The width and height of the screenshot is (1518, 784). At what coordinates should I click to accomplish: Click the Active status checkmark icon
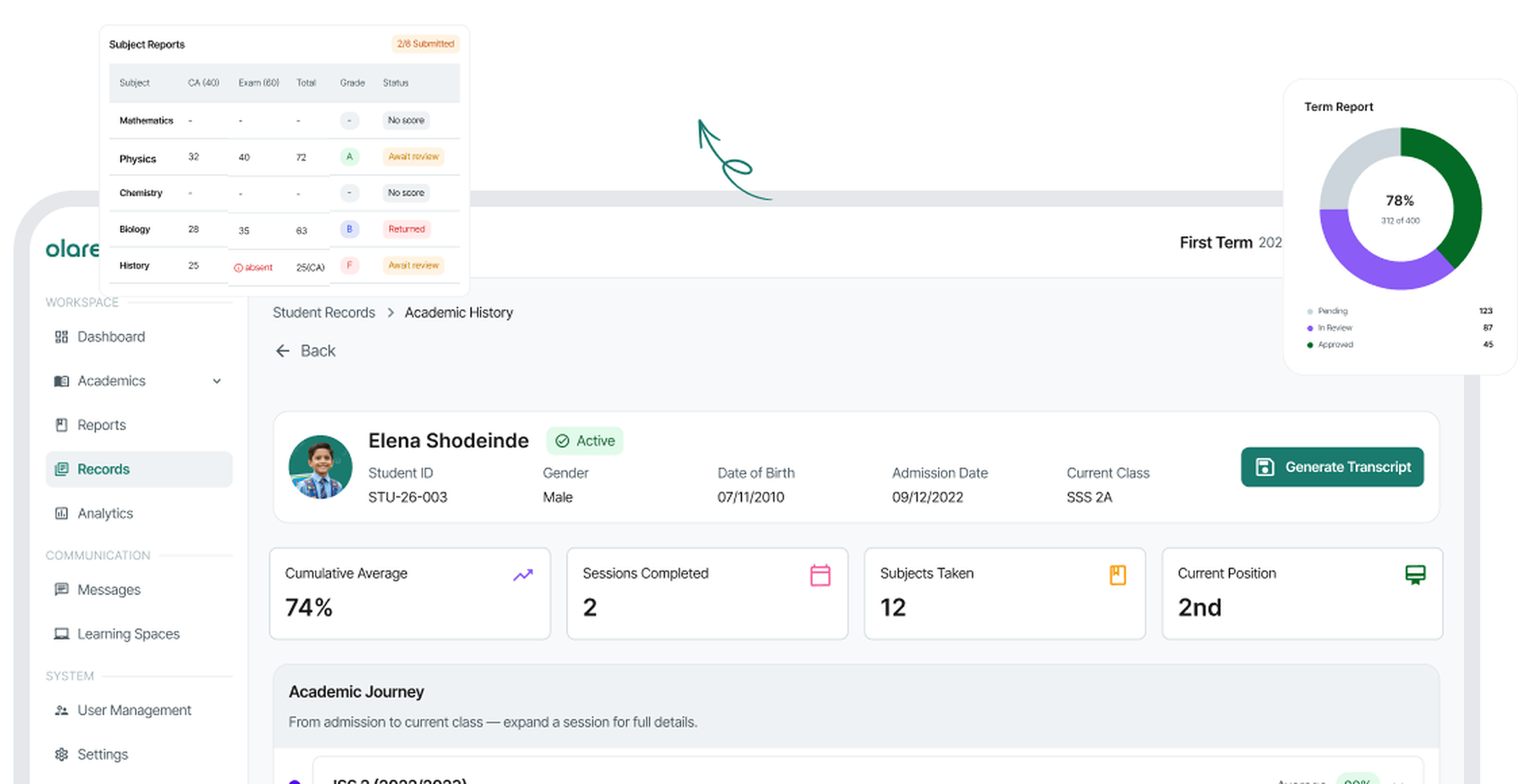[562, 441]
